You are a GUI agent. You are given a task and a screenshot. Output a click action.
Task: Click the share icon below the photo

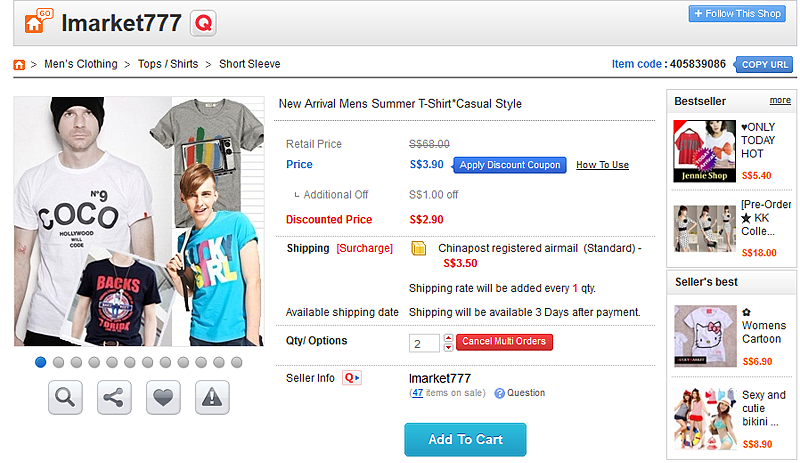113,397
